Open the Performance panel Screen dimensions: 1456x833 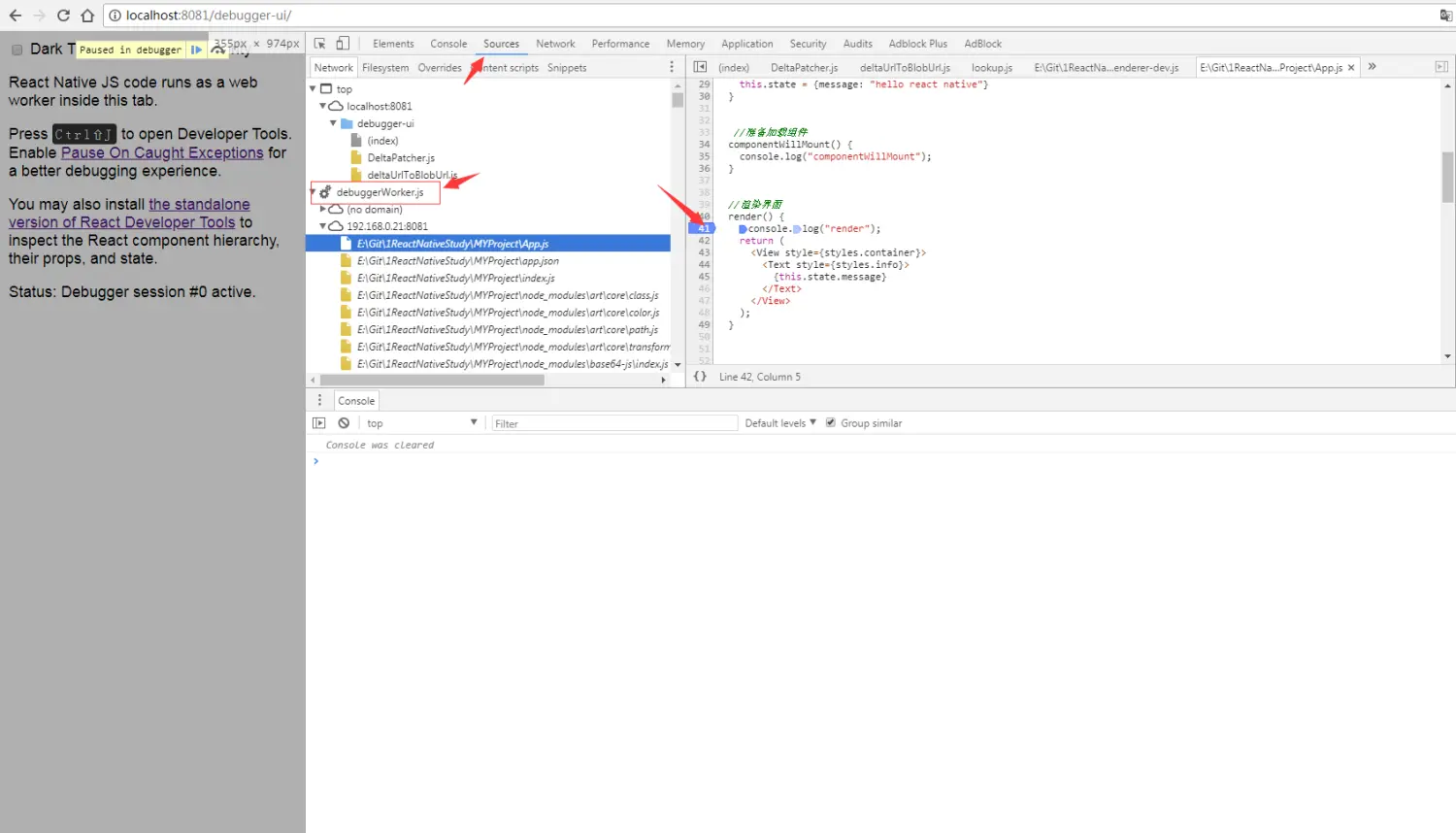(x=620, y=44)
